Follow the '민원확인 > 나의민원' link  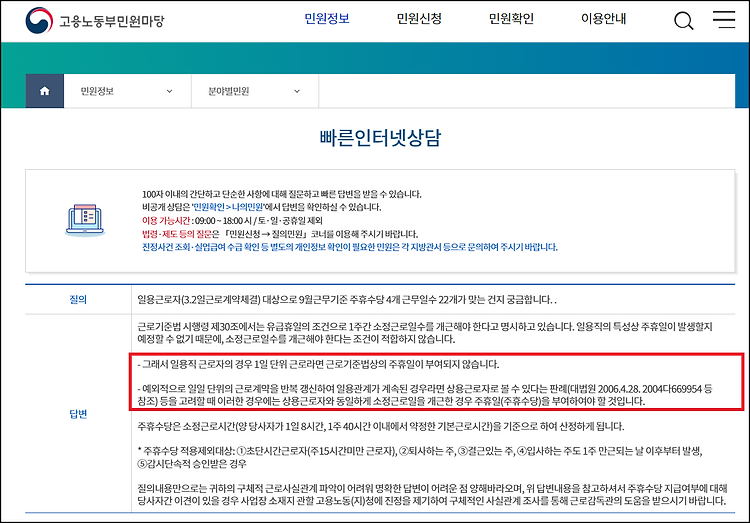228,207
